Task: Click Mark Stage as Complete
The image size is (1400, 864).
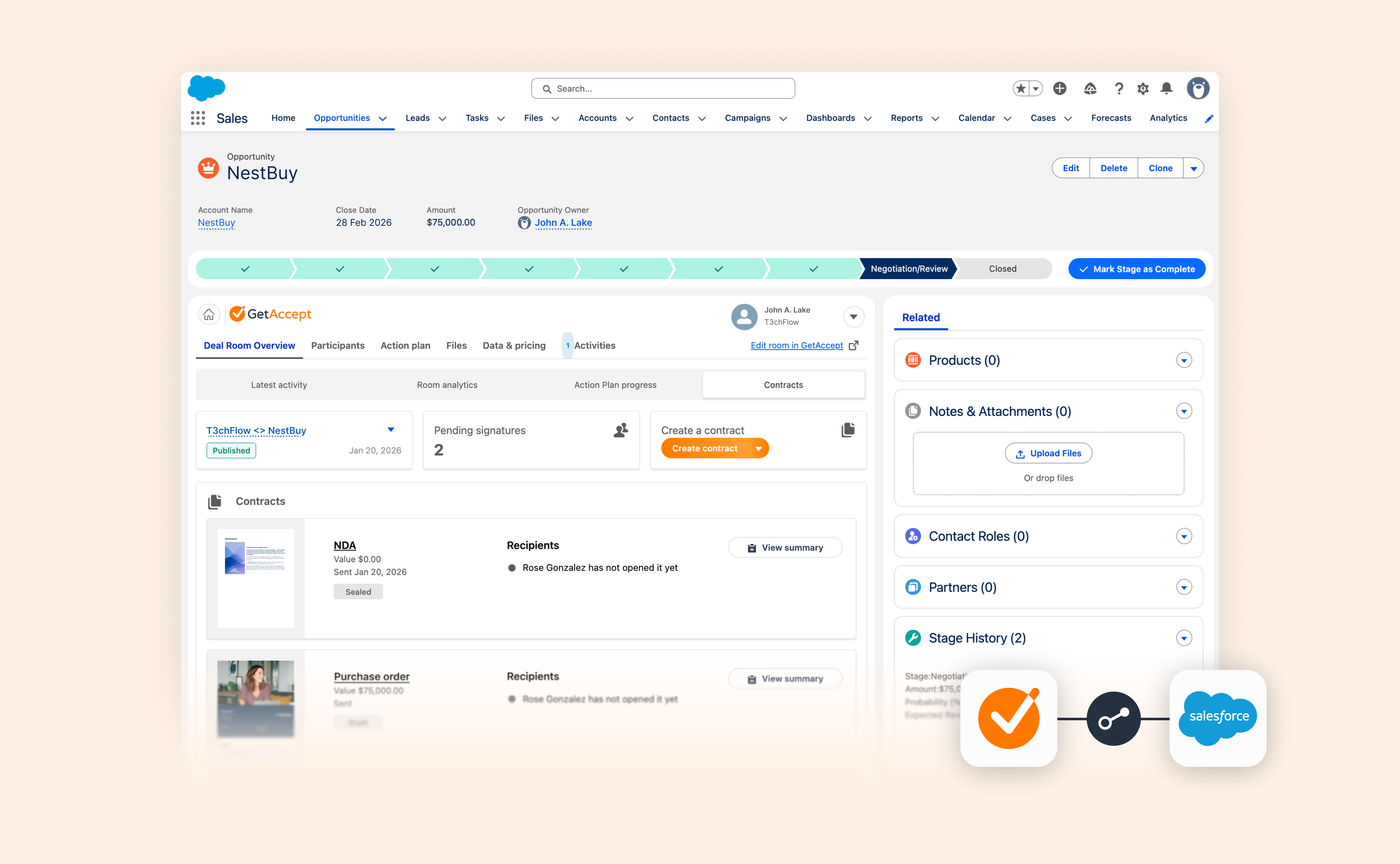Action: point(1136,268)
